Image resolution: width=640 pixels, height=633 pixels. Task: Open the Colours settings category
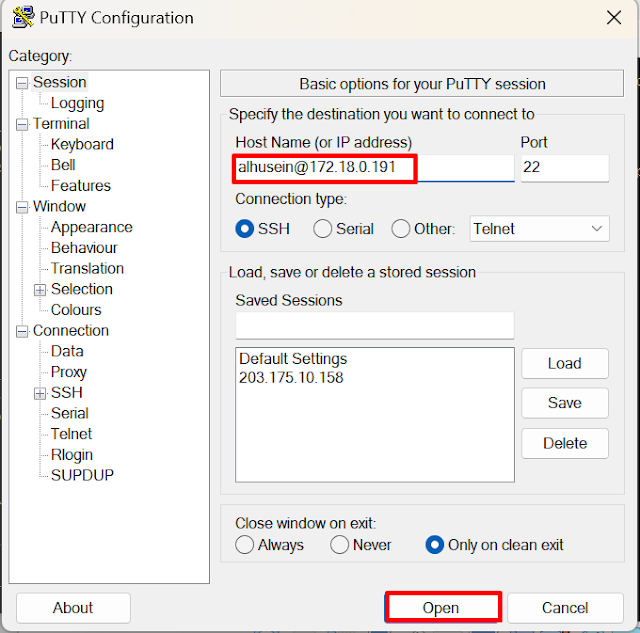[x=76, y=310]
